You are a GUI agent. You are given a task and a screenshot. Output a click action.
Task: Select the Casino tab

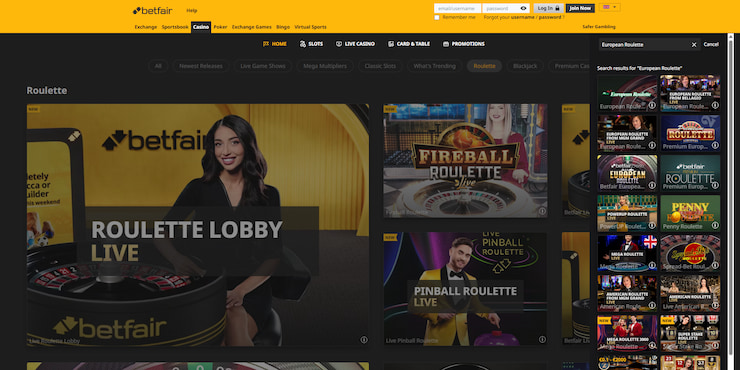click(201, 27)
